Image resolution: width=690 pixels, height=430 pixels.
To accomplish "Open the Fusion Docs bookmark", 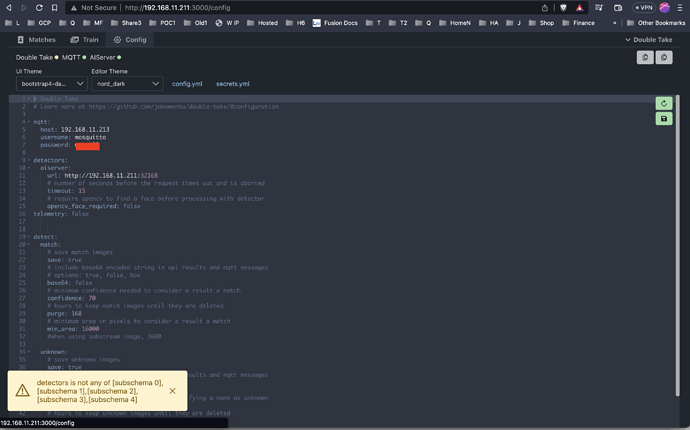I will [x=335, y=23].
